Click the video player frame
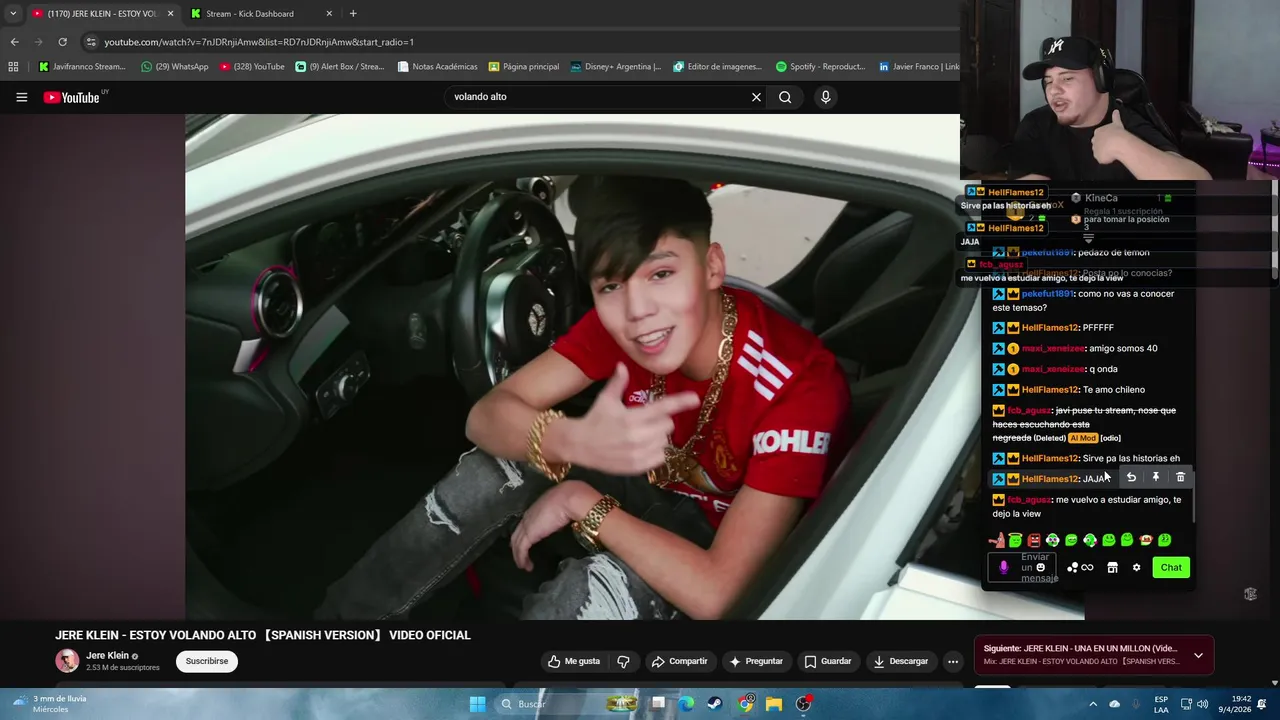 tap(572, 366)
